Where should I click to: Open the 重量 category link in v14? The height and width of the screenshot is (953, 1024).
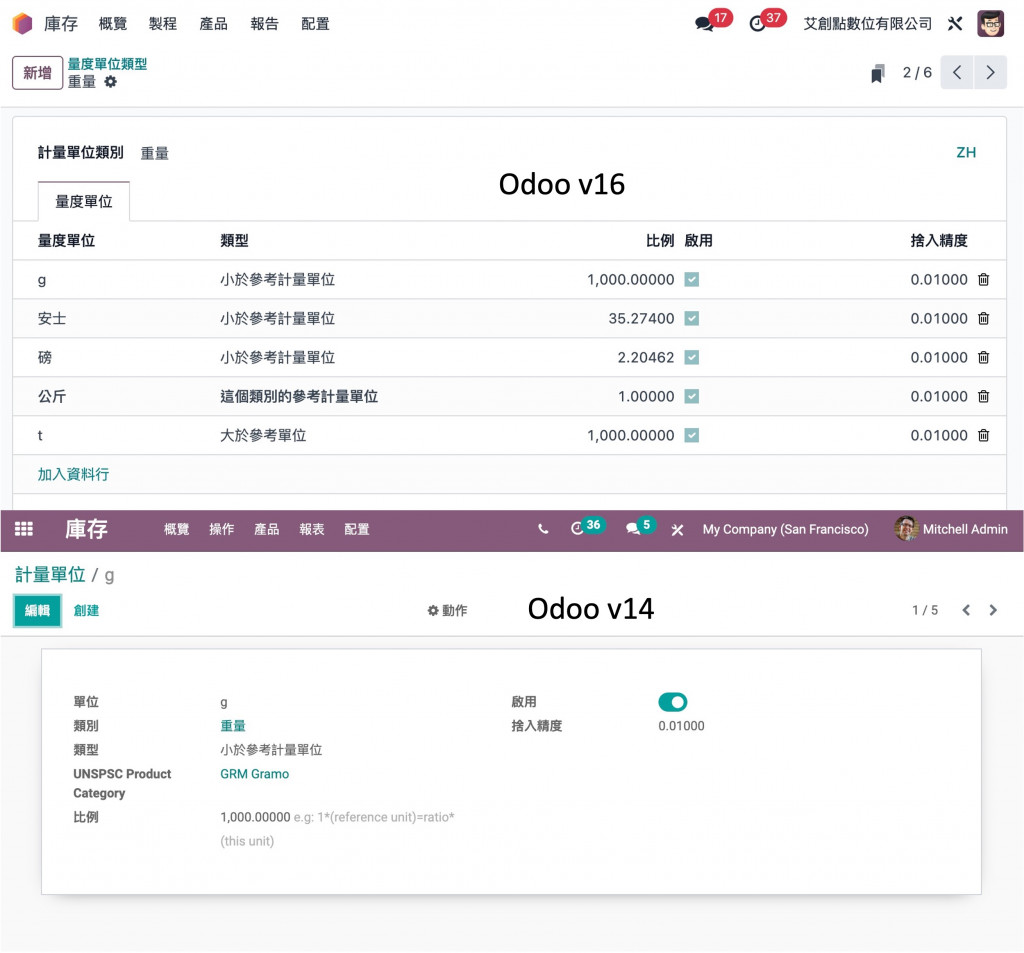[x=232, y=726]
